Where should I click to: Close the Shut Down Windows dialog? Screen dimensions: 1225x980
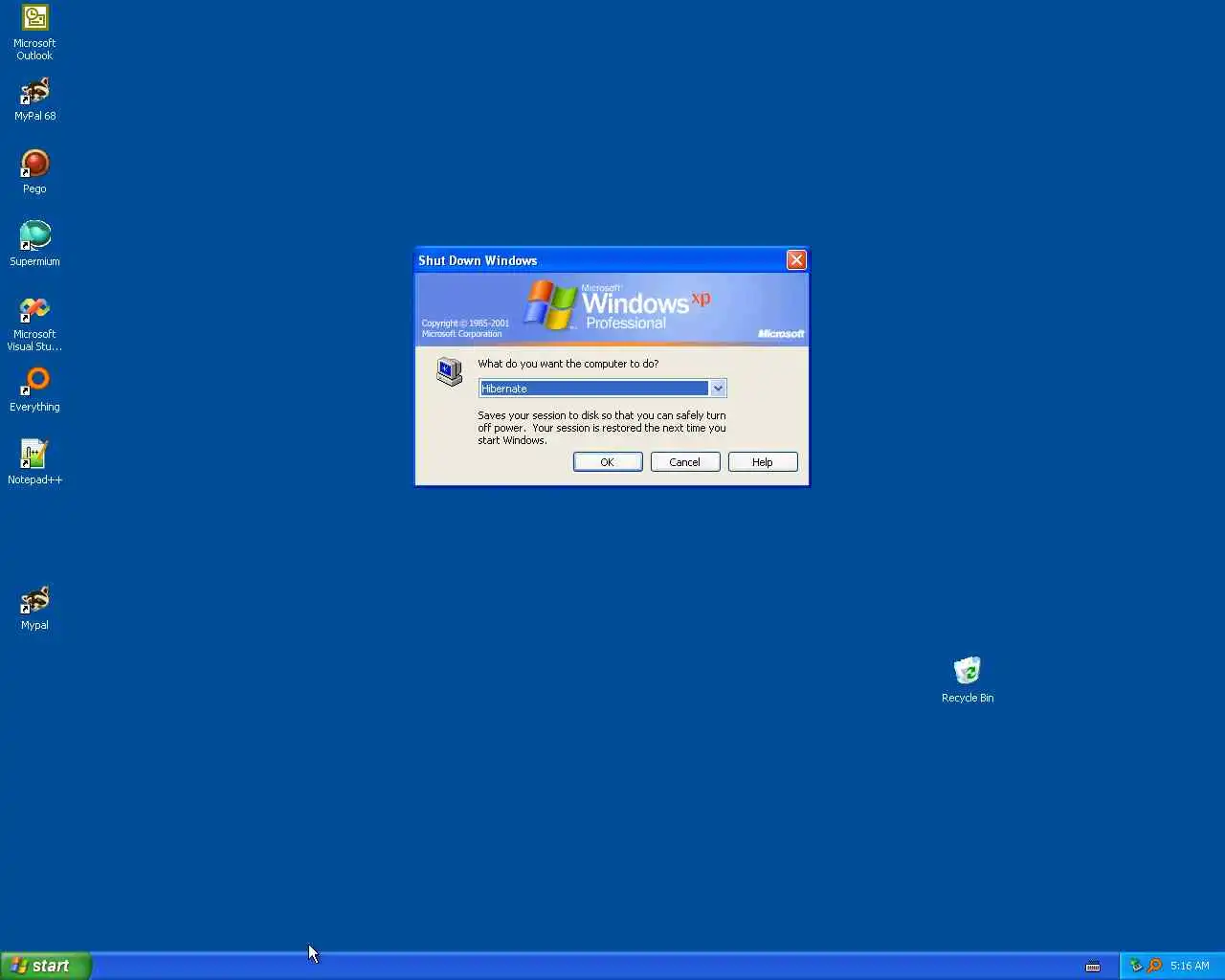coord(796,260)
